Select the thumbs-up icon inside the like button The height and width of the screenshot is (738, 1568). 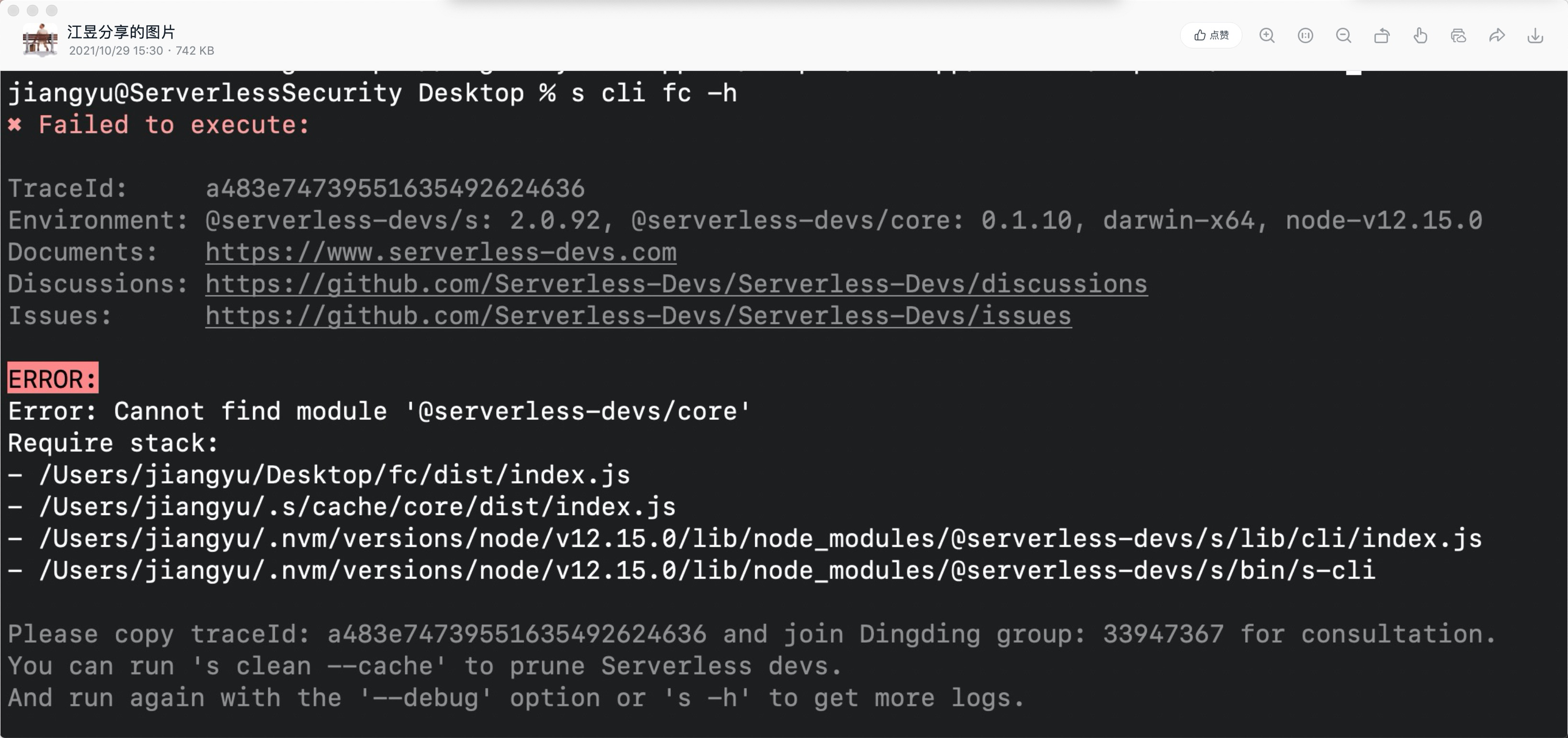tap(1199, 35)
